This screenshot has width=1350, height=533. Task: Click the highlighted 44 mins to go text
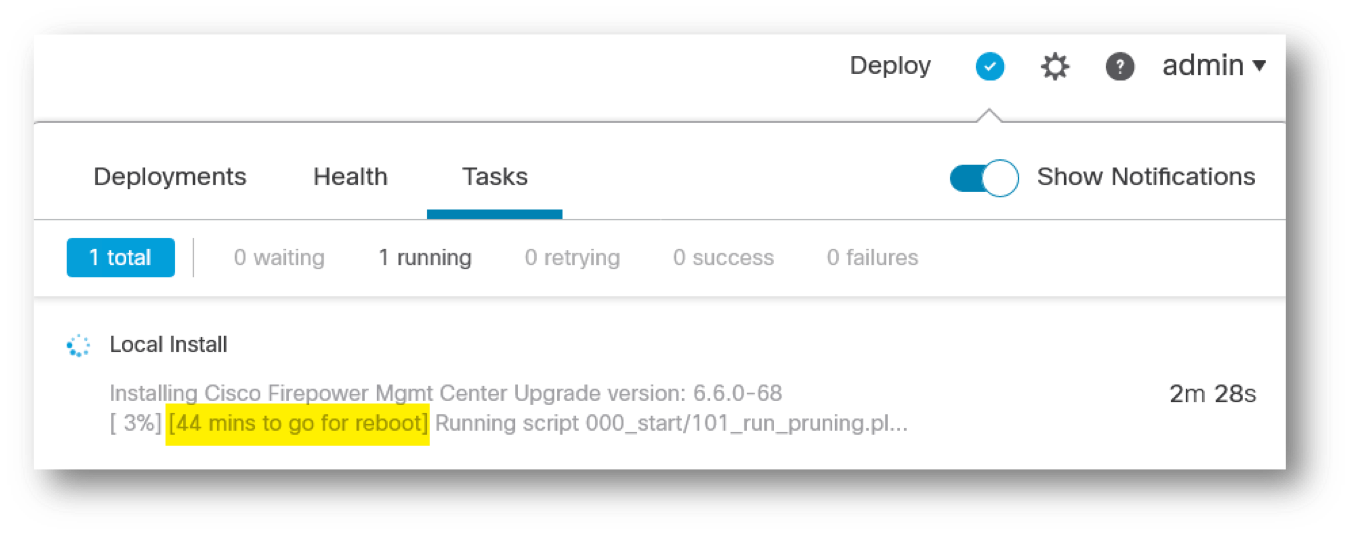coord(298,424)
